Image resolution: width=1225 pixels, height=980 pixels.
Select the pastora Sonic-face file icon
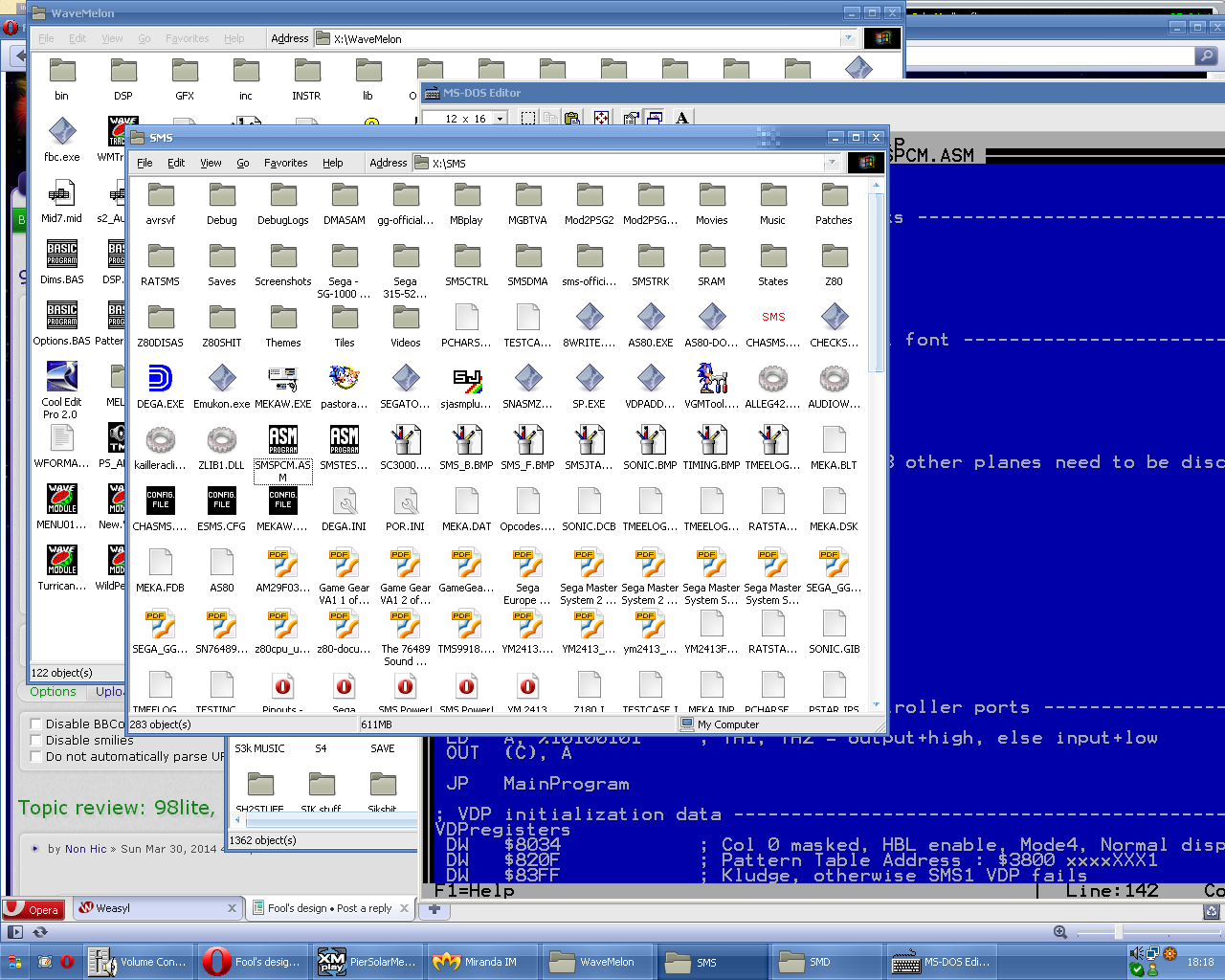point(345,379)
